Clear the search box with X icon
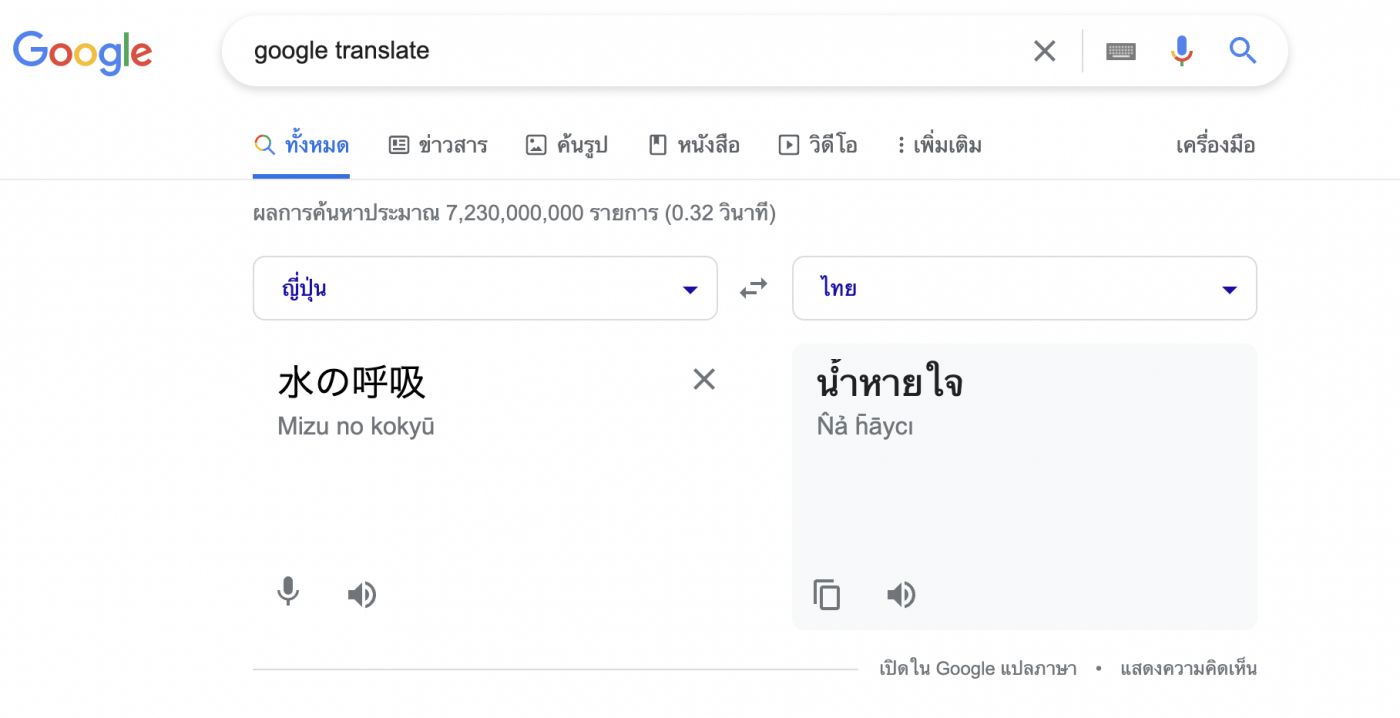 pyautogui.click(x=1044, y=51)
